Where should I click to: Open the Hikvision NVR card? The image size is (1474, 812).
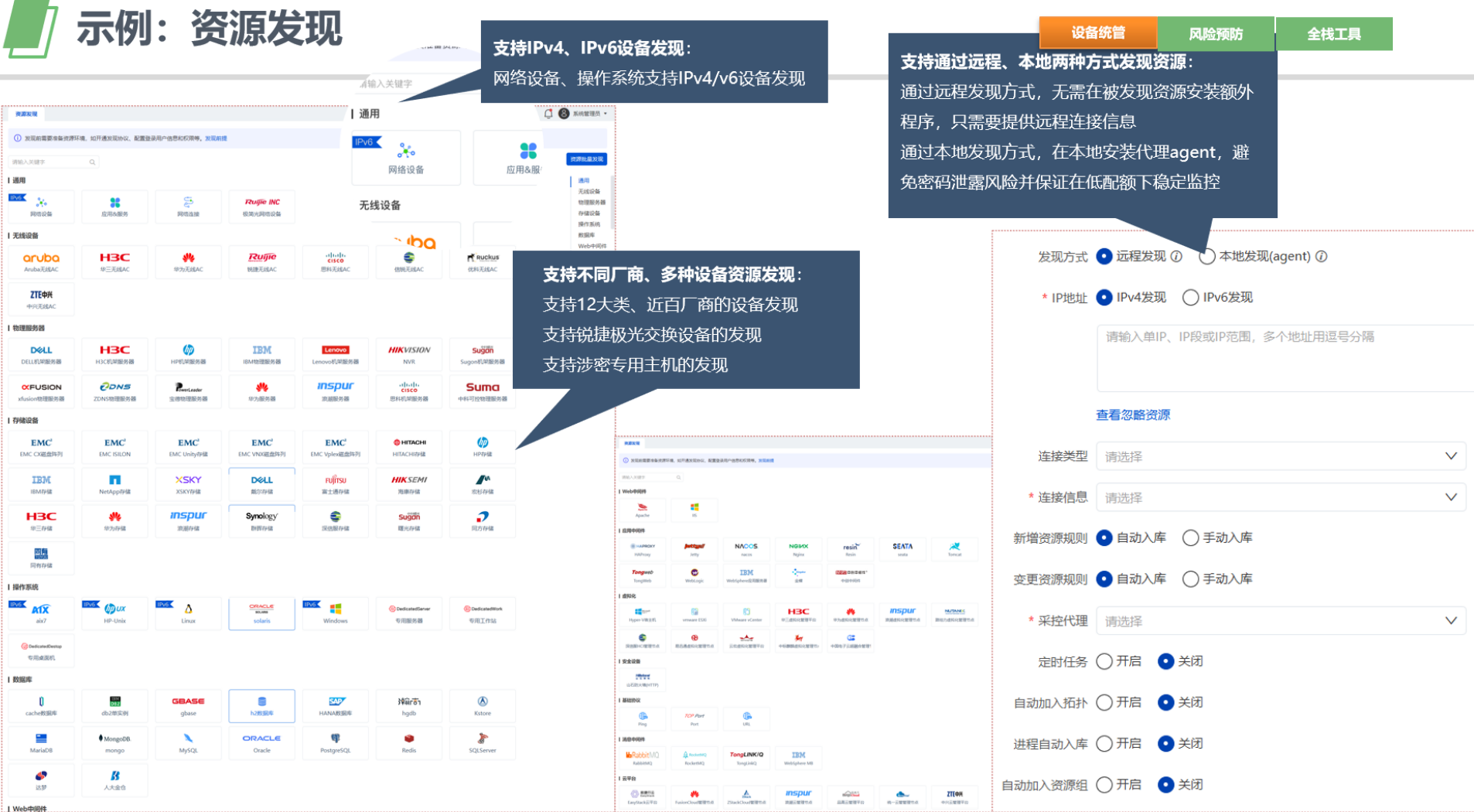pyautogui.click(x=409, y=355)
